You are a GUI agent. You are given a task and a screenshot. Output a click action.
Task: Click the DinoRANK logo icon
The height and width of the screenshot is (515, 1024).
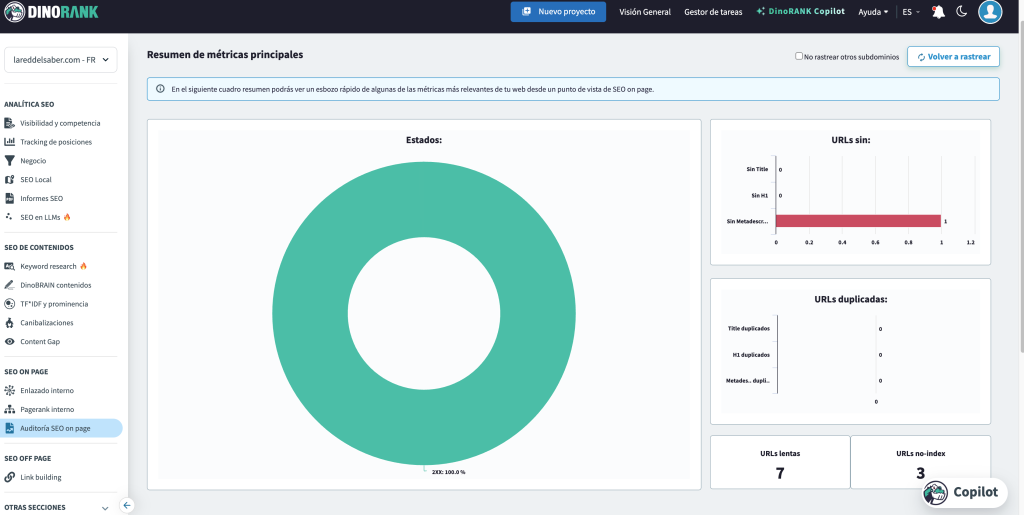pos(14,12)
